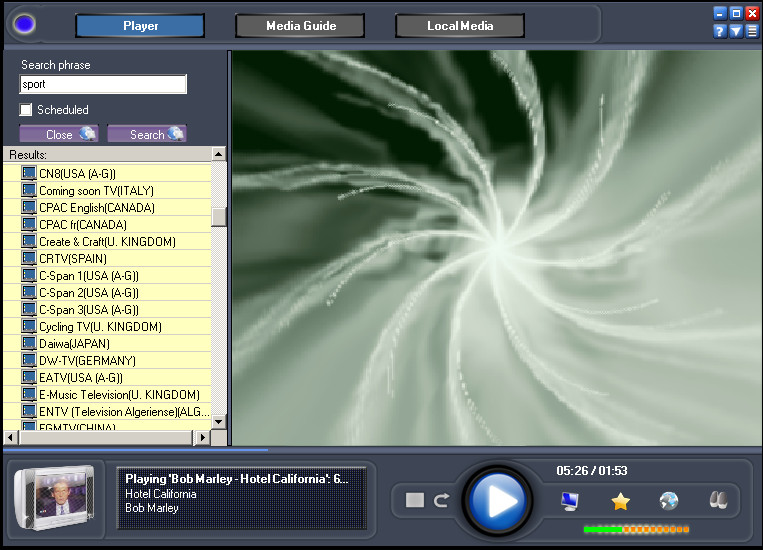763x550 pixels.
Task: Open the Local Media tab
Action: click(460, 26)
